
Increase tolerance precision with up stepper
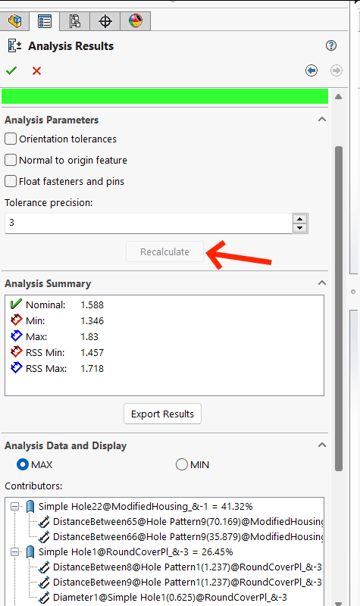pos(300,219)
